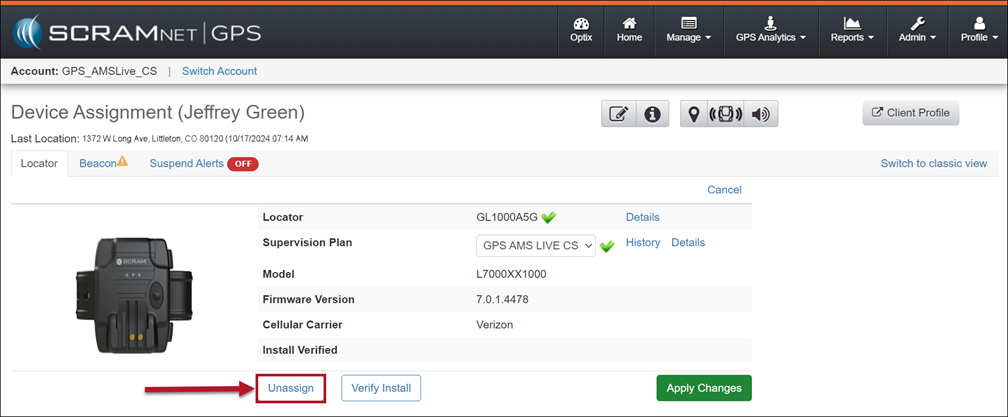Click the speaker sound icon button
Screen dimensions: 1008x417
[761, 114]
